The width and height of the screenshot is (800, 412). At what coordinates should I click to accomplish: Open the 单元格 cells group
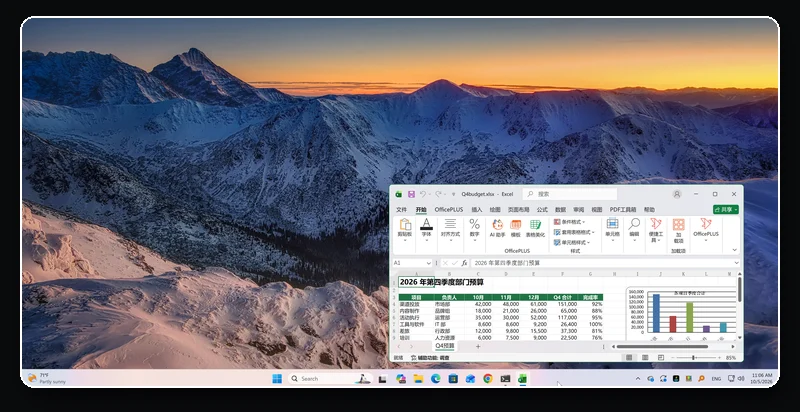pyautogui.click(x=612, y=229)
